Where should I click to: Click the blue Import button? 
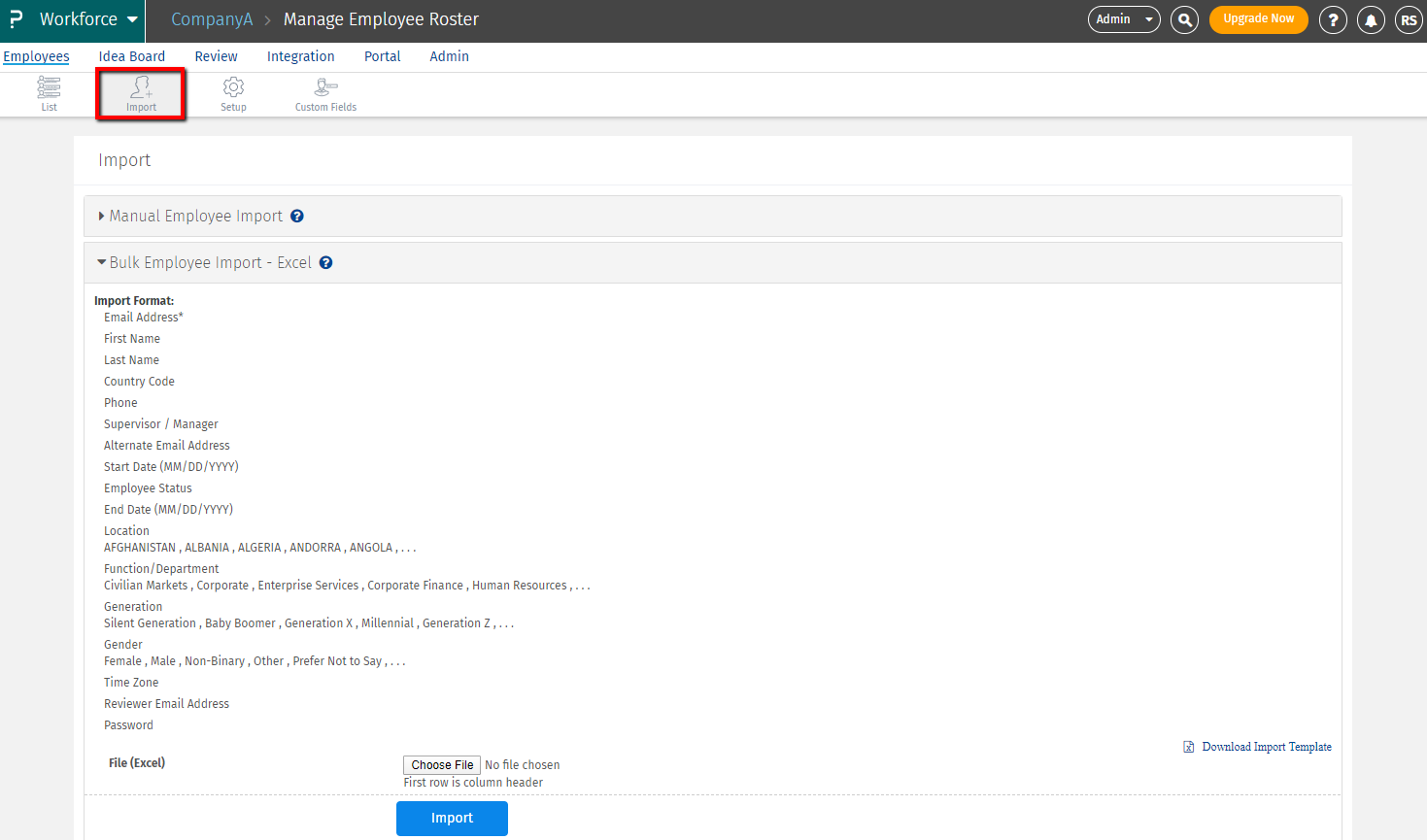(452, 819)
